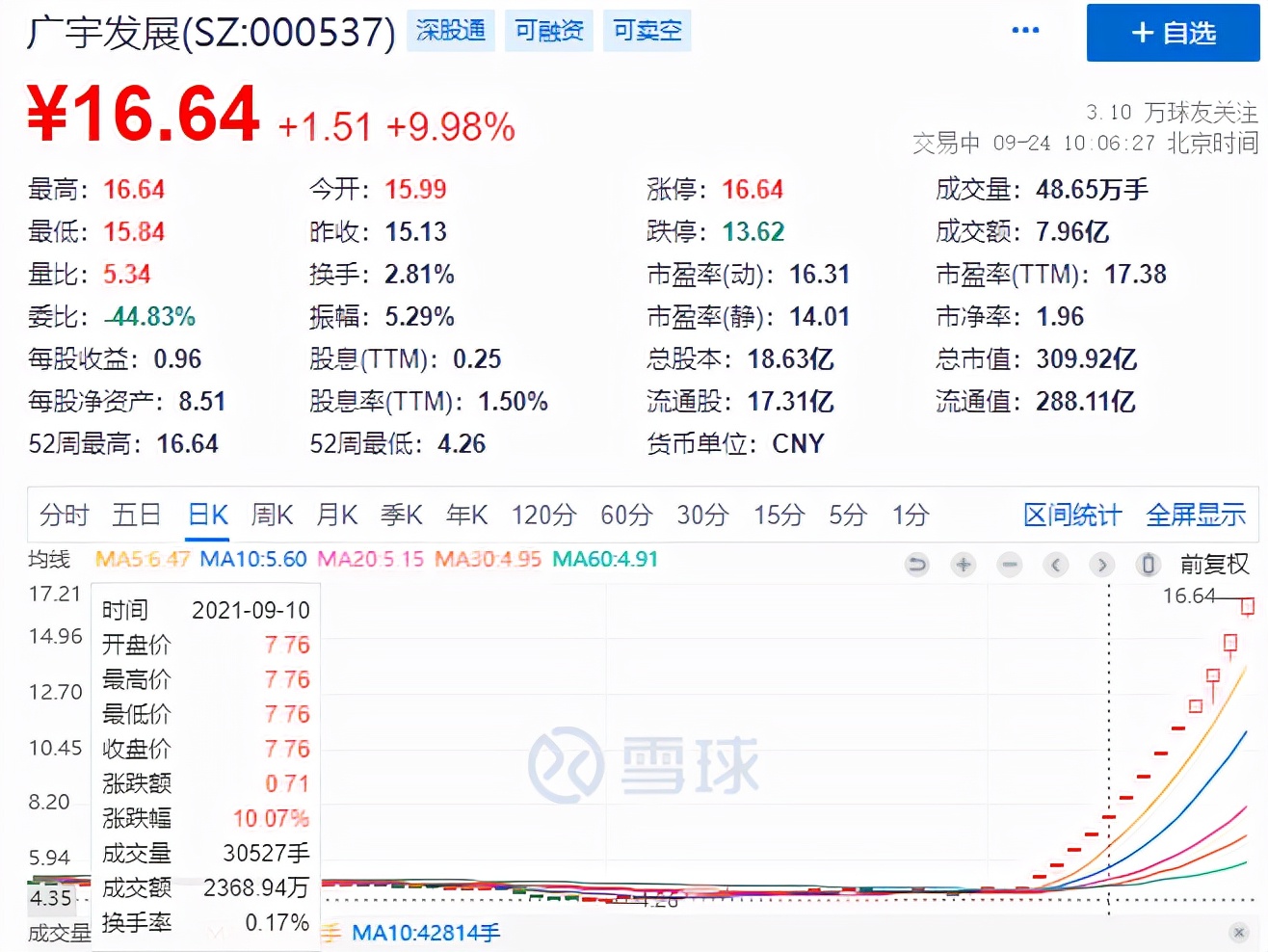Zoom out of the chart with minus icon
This screenshot has width=1268, height=952.
pos(1009,566)
